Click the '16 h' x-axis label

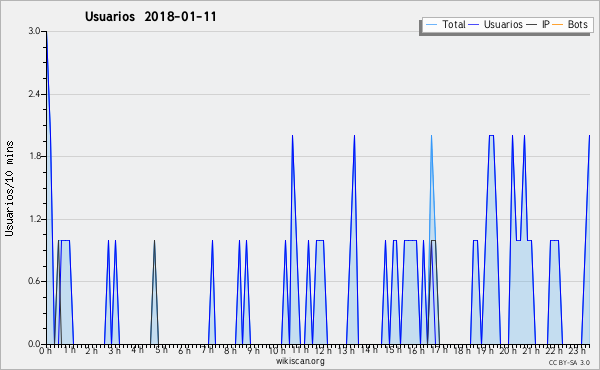point(416,351)
